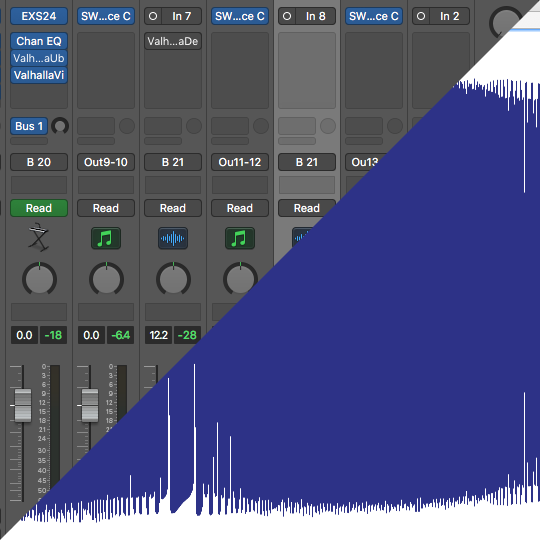This screenshot has height=540, width=540.
Task: Click the green music note icon on Out9-10 strip
Action: click(x=106, y=238)
